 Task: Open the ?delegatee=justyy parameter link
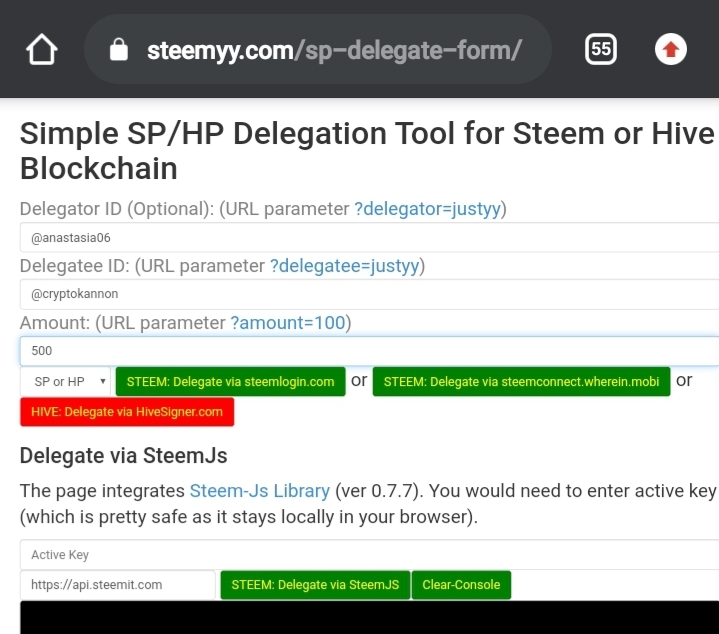coord(344,265)
